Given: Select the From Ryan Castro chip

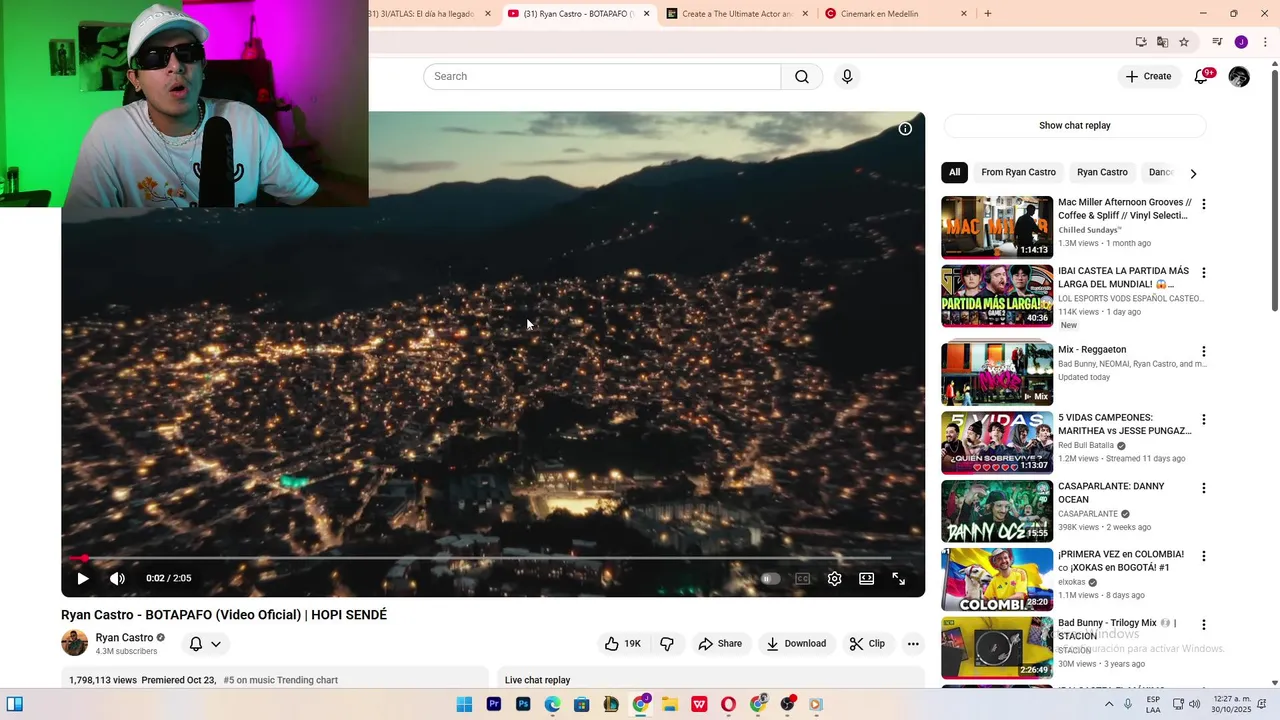Looking at the screenshot, I should pos(1018,172).
